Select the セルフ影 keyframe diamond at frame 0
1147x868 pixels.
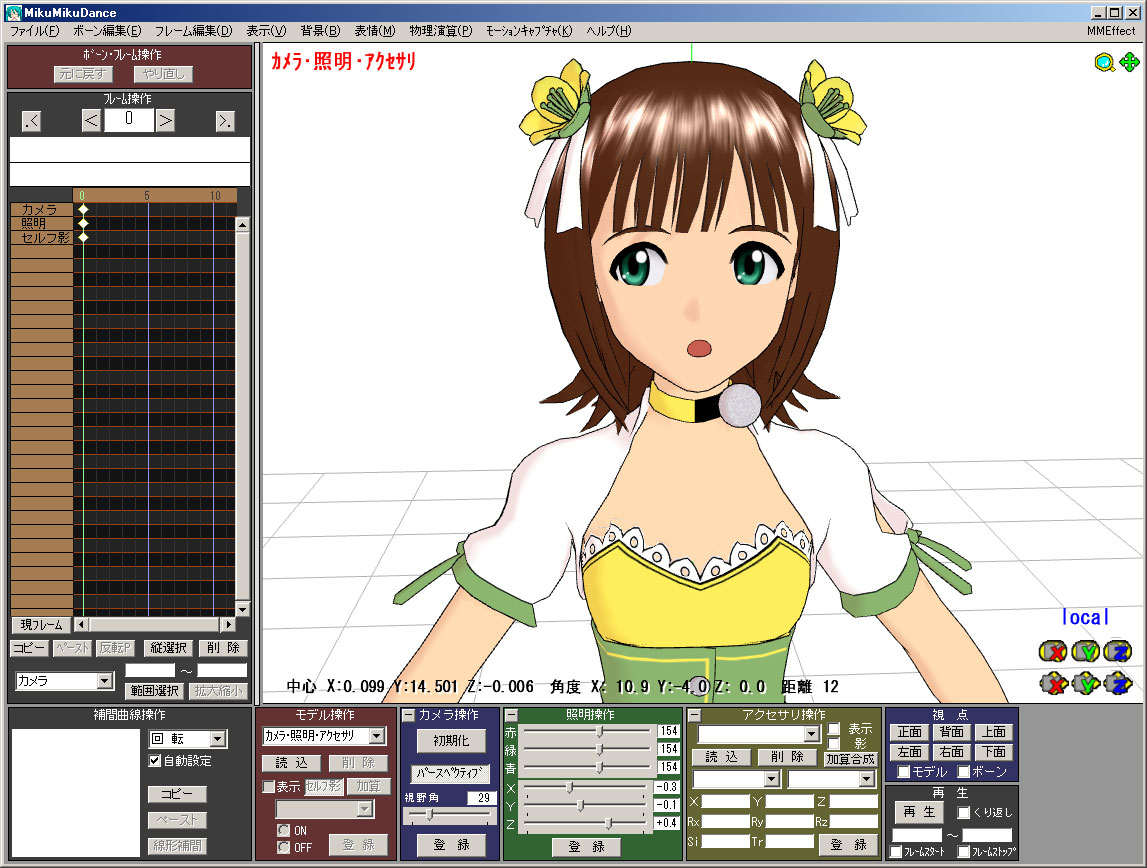coord(83,237)
